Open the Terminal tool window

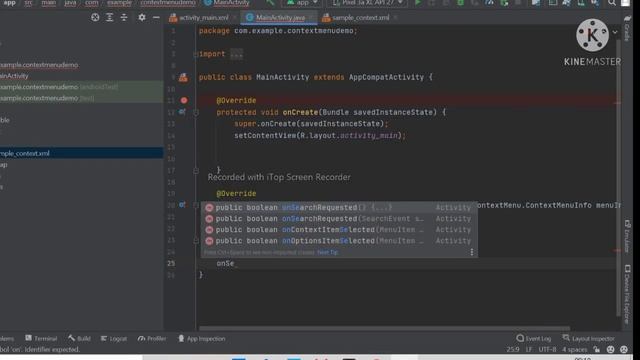pos(41,338)
